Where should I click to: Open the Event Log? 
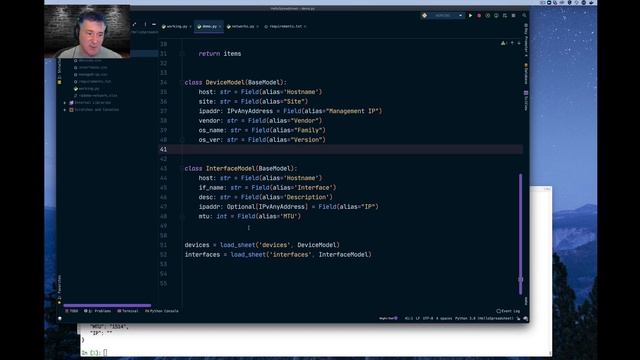pos(508,311)
